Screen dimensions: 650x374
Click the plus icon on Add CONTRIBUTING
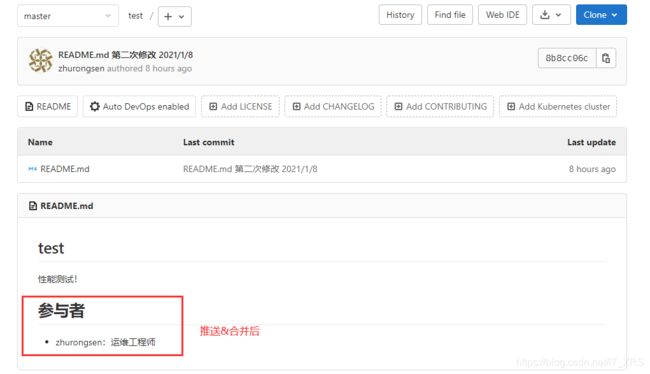[398, 107]
